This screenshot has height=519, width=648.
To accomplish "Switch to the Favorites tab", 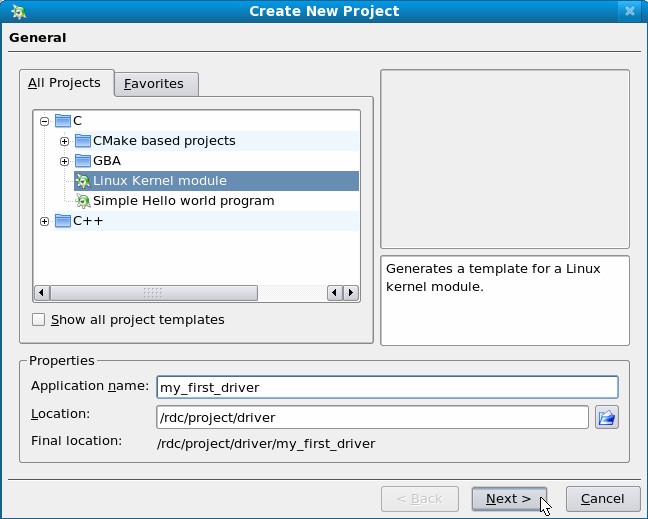I will point(154,84).
